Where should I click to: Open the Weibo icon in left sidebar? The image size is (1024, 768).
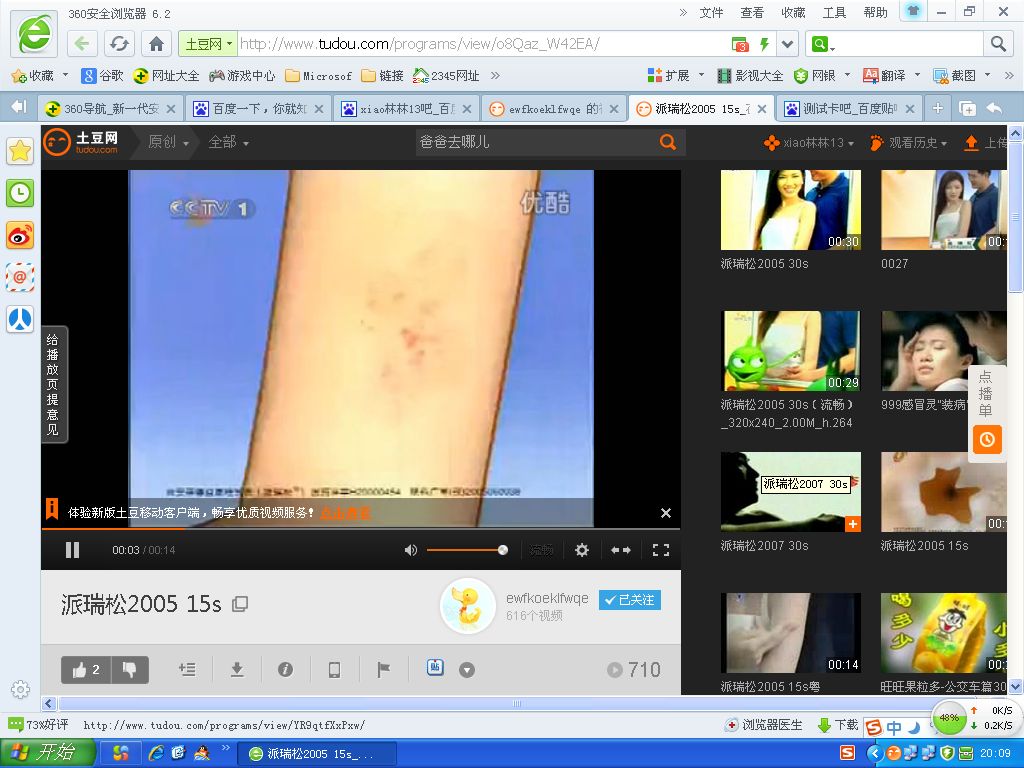(x=20, y=236)
